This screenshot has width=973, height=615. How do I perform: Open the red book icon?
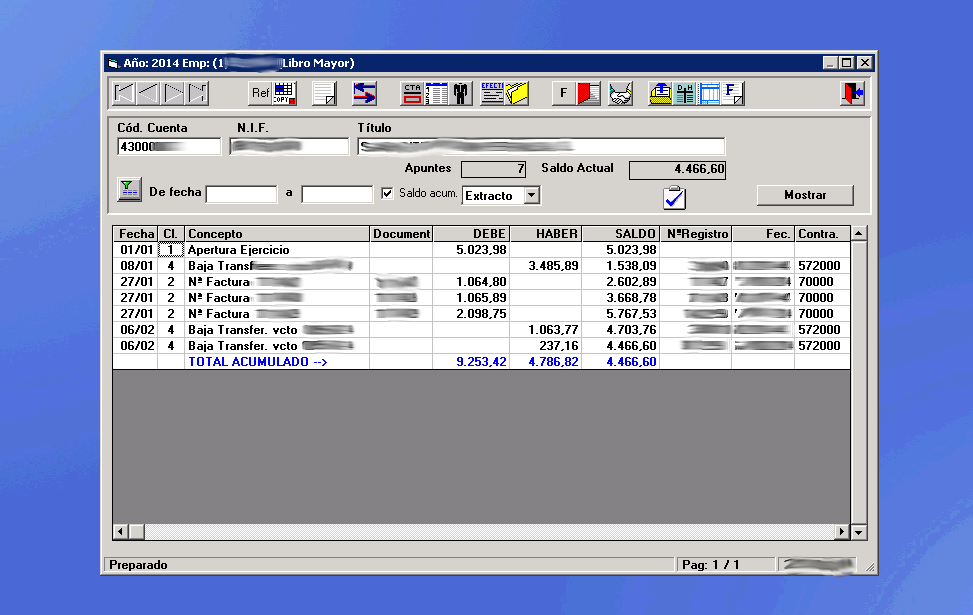pos(588,93)
